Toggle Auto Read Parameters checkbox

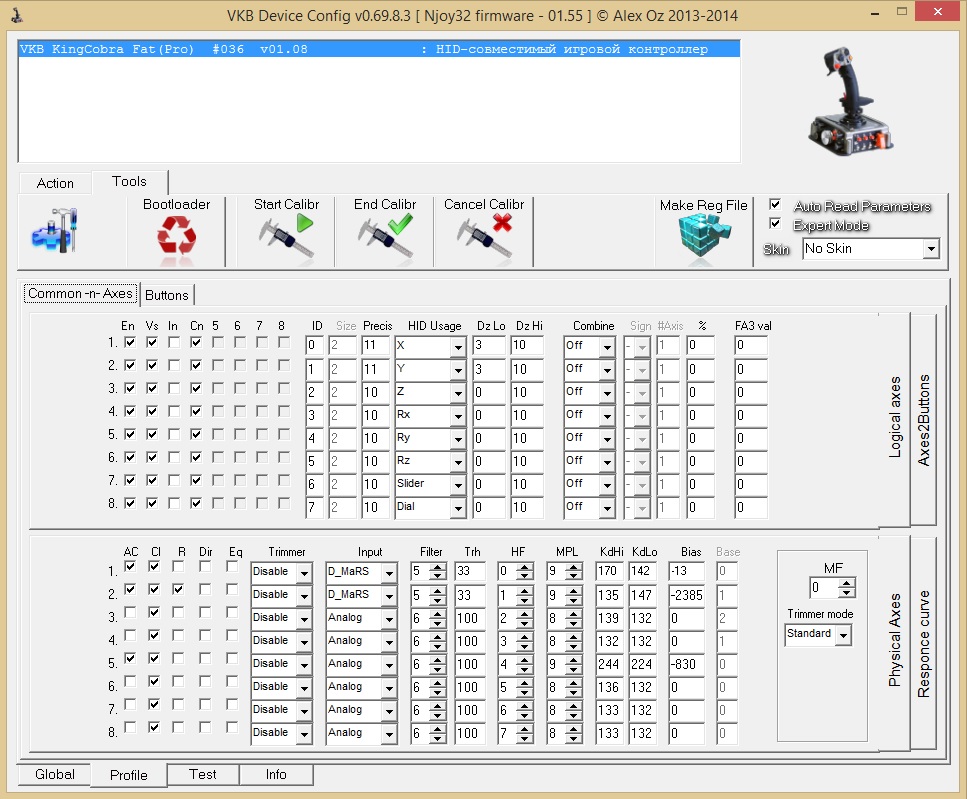775,204
